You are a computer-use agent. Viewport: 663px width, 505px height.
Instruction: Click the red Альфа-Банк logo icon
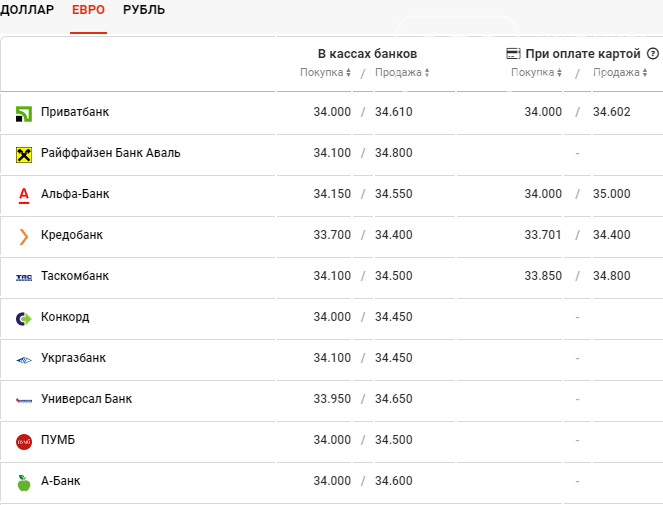[24, 195]
